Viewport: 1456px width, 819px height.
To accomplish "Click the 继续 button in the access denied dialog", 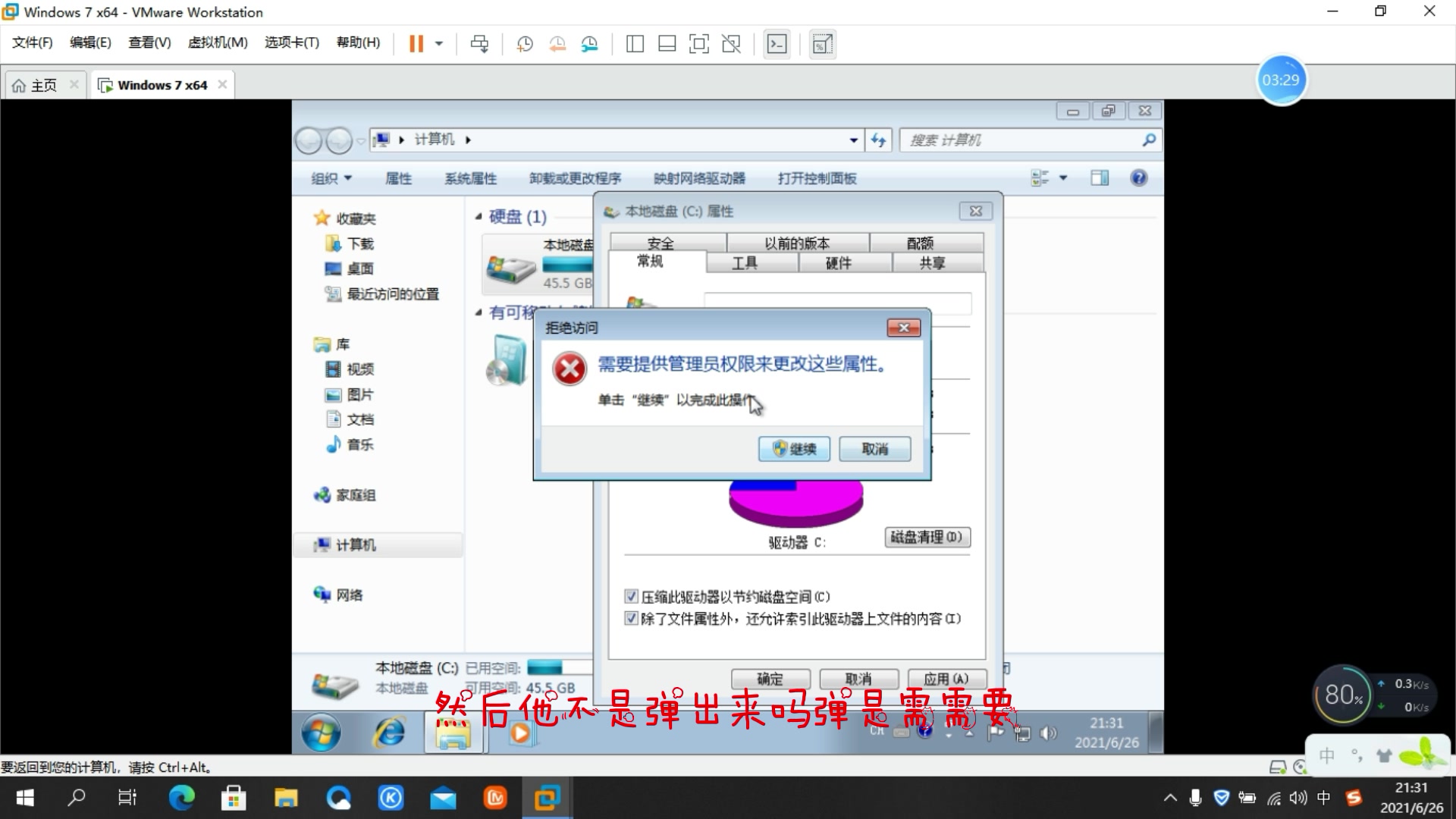I will tap(793, 448).
